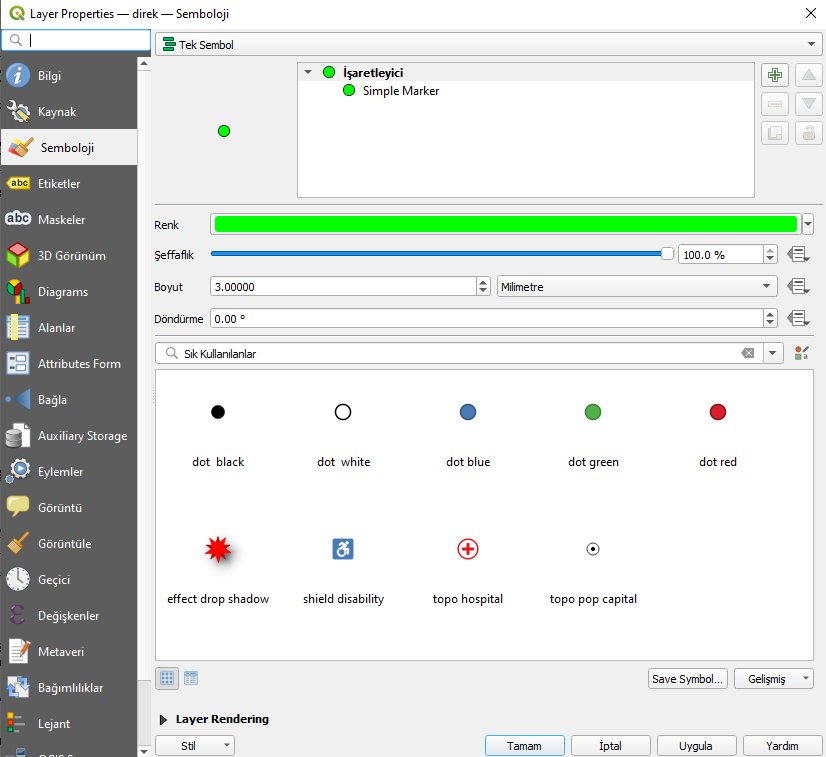Open data-defined override for Boyut

[798, 287]
